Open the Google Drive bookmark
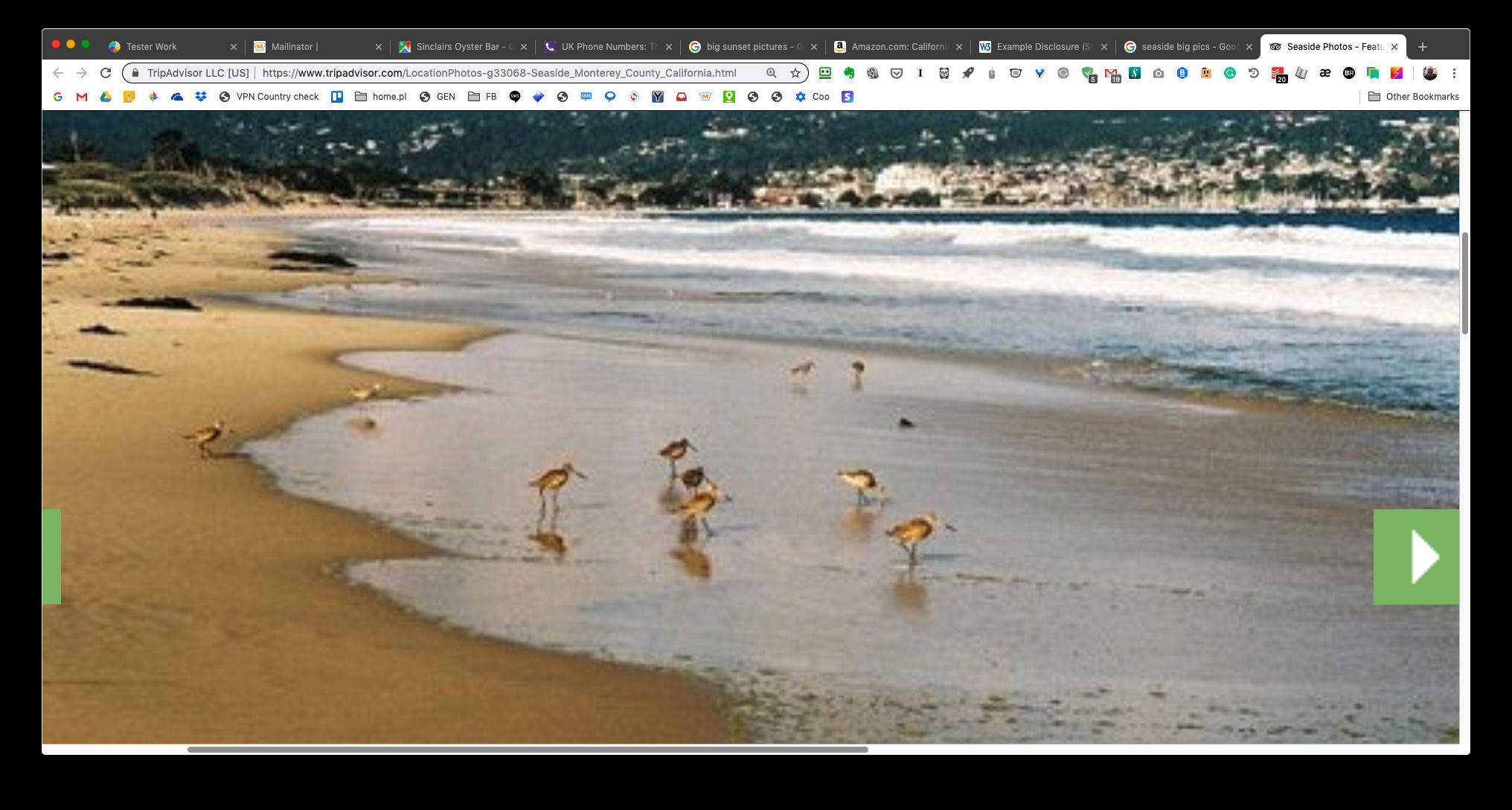Viewport: 1512px width, 810px height. pos(106,97)
